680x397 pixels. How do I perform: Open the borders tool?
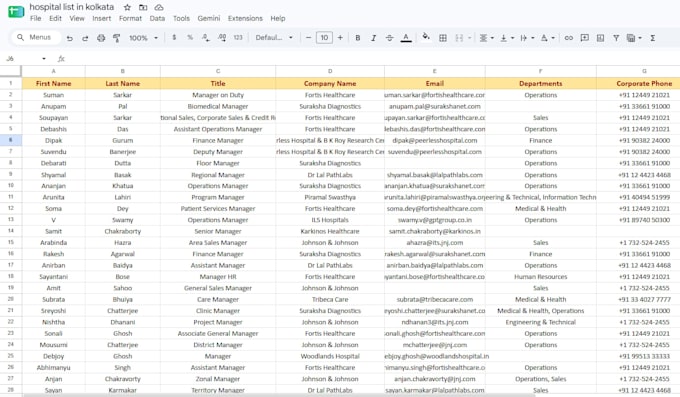(443, 38)
